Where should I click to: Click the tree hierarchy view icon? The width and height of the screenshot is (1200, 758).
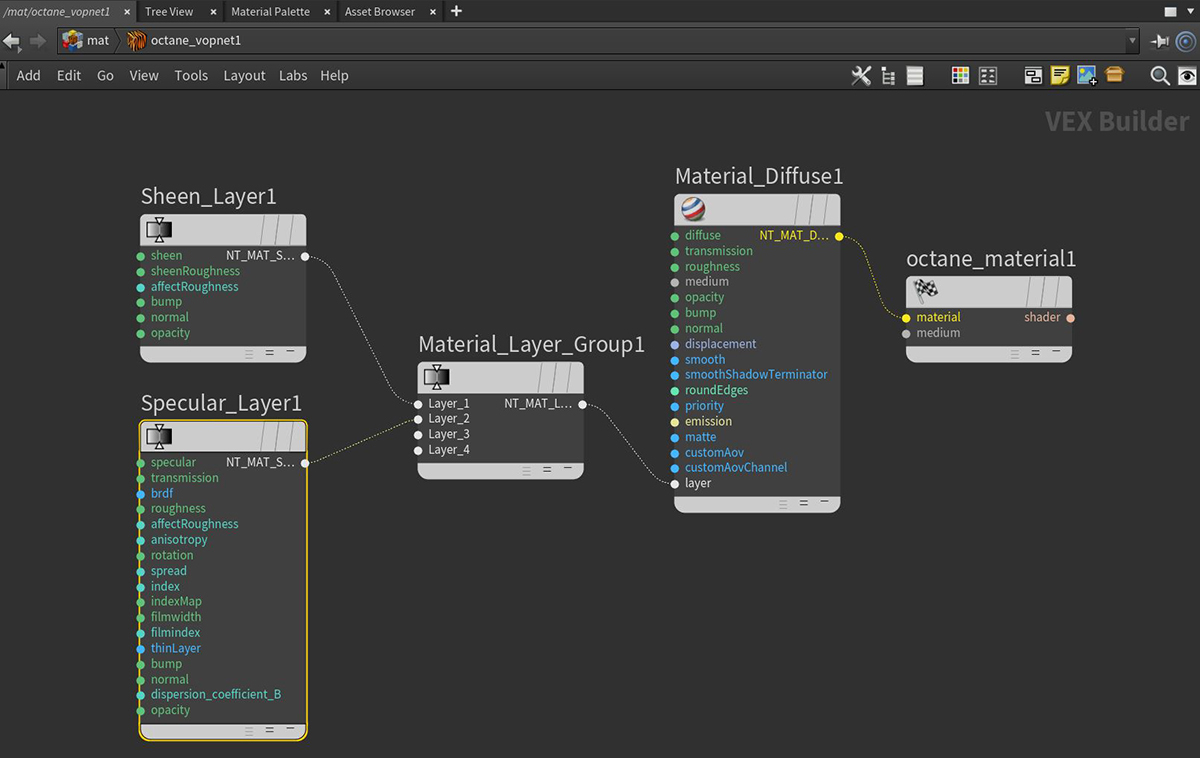tap(887, 76)
